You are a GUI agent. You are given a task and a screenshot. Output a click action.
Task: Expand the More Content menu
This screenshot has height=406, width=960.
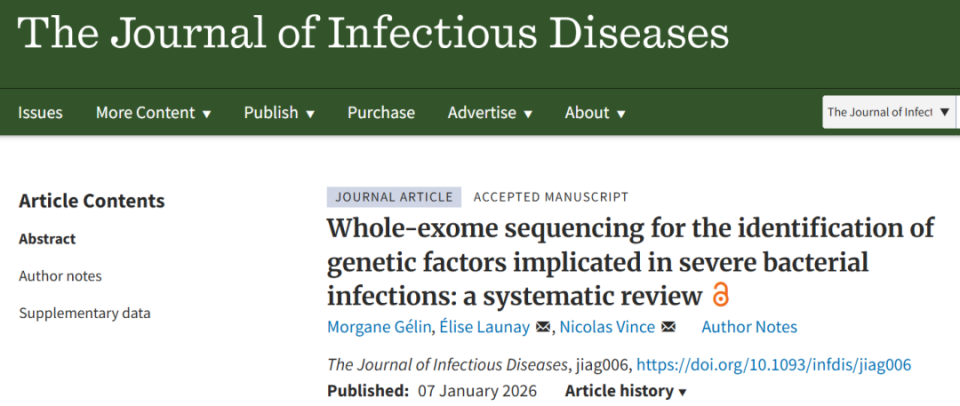(x=153, y=113)
